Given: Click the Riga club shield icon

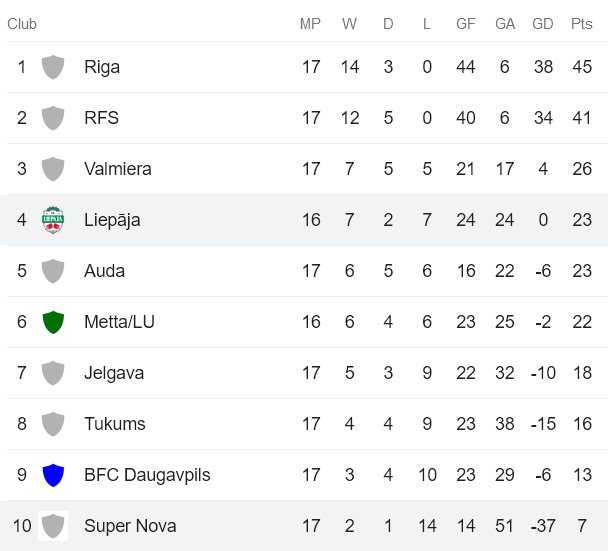Looking at the screenshot, I should coord(53,67).
